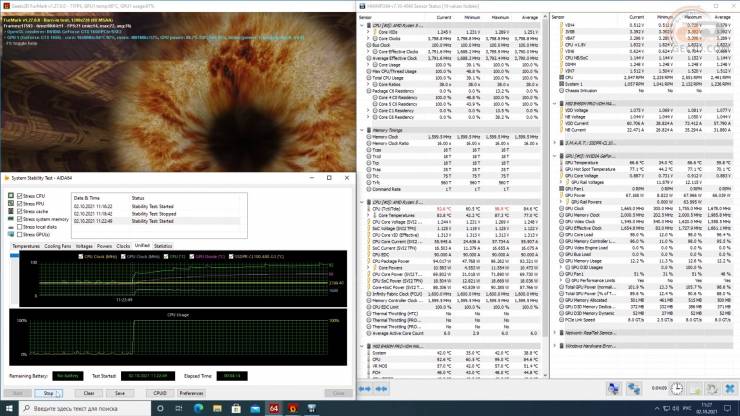
Task: Click the Clear button
Action: (x=89, y=393)
